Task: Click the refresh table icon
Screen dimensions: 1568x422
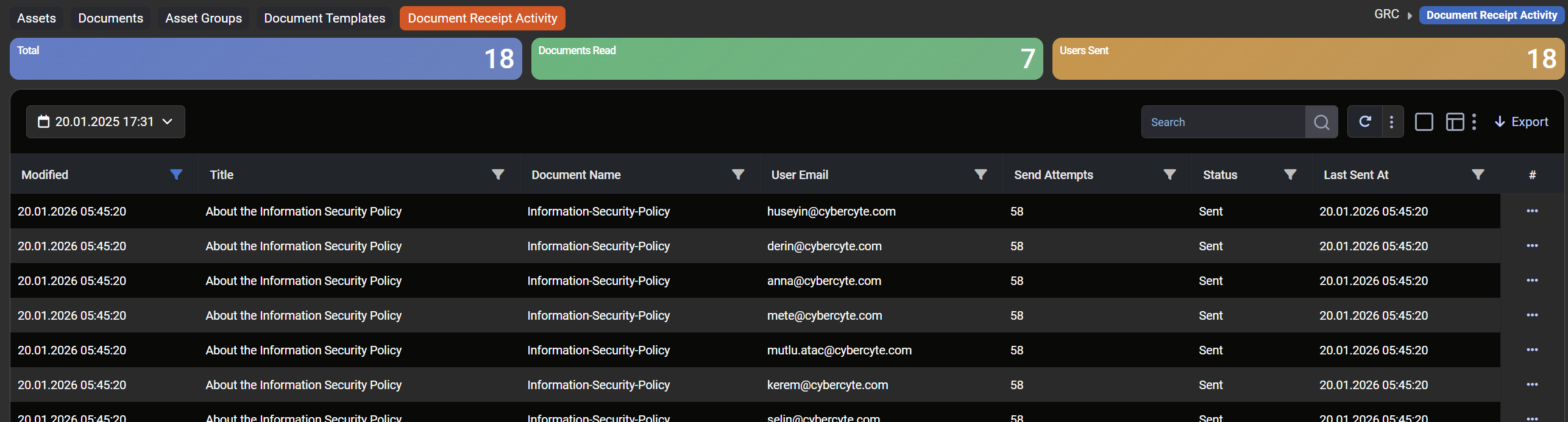Action: (1365, 122)
